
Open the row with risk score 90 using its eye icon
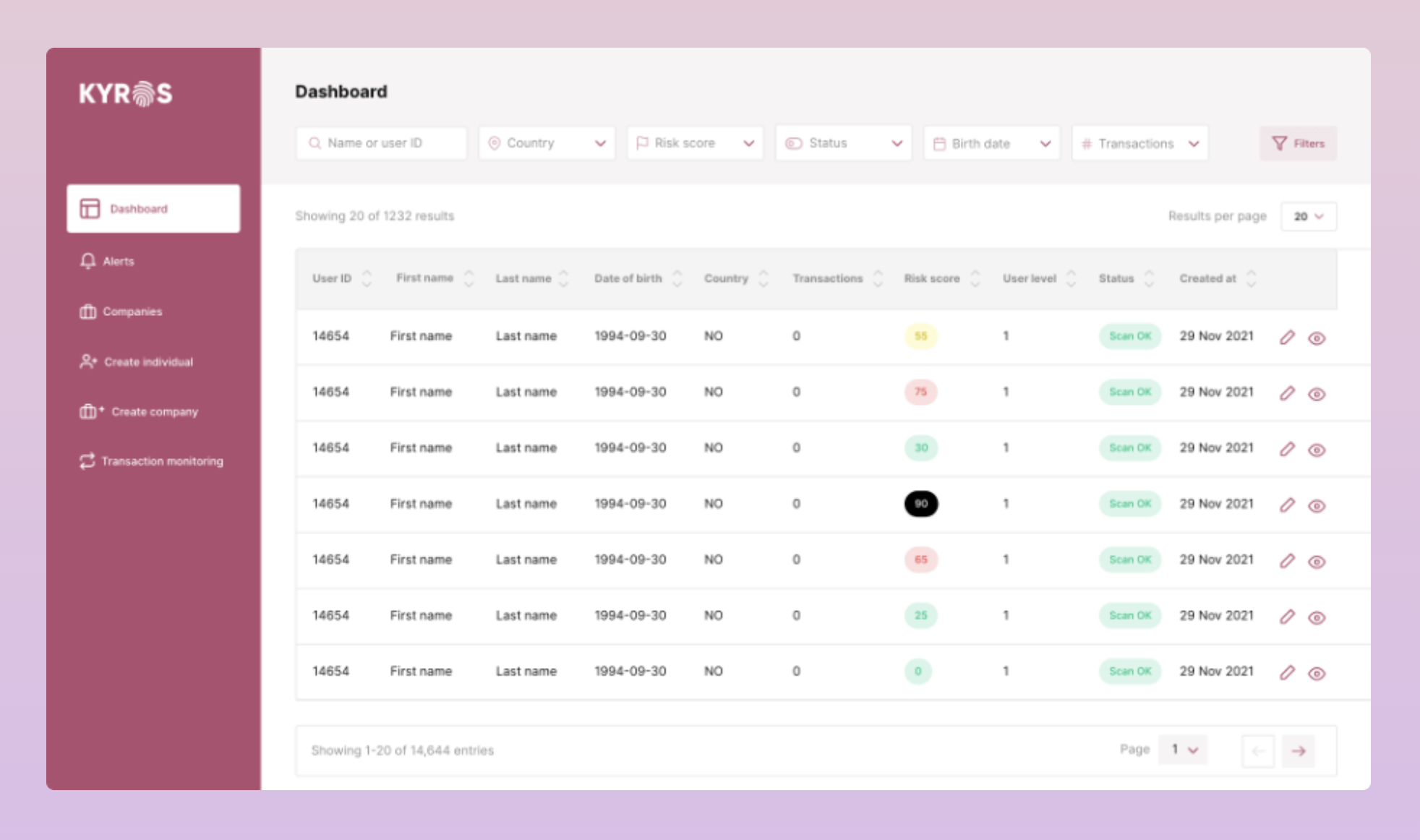[x=1317, y=505]
